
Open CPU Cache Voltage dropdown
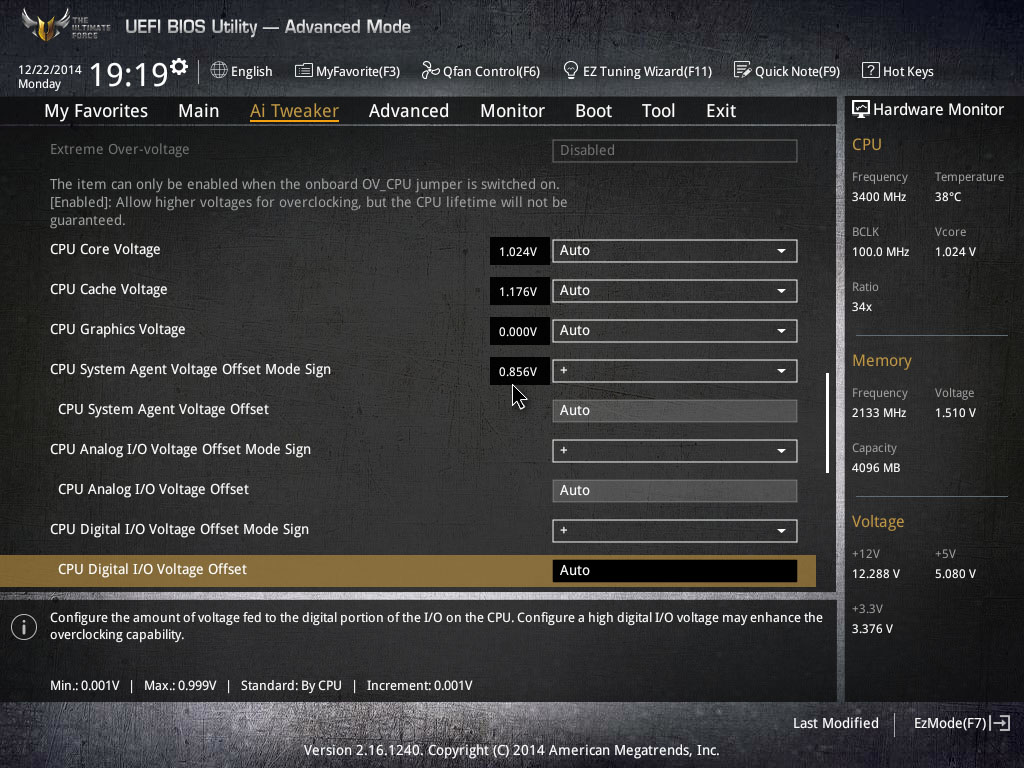coord(675,291)
